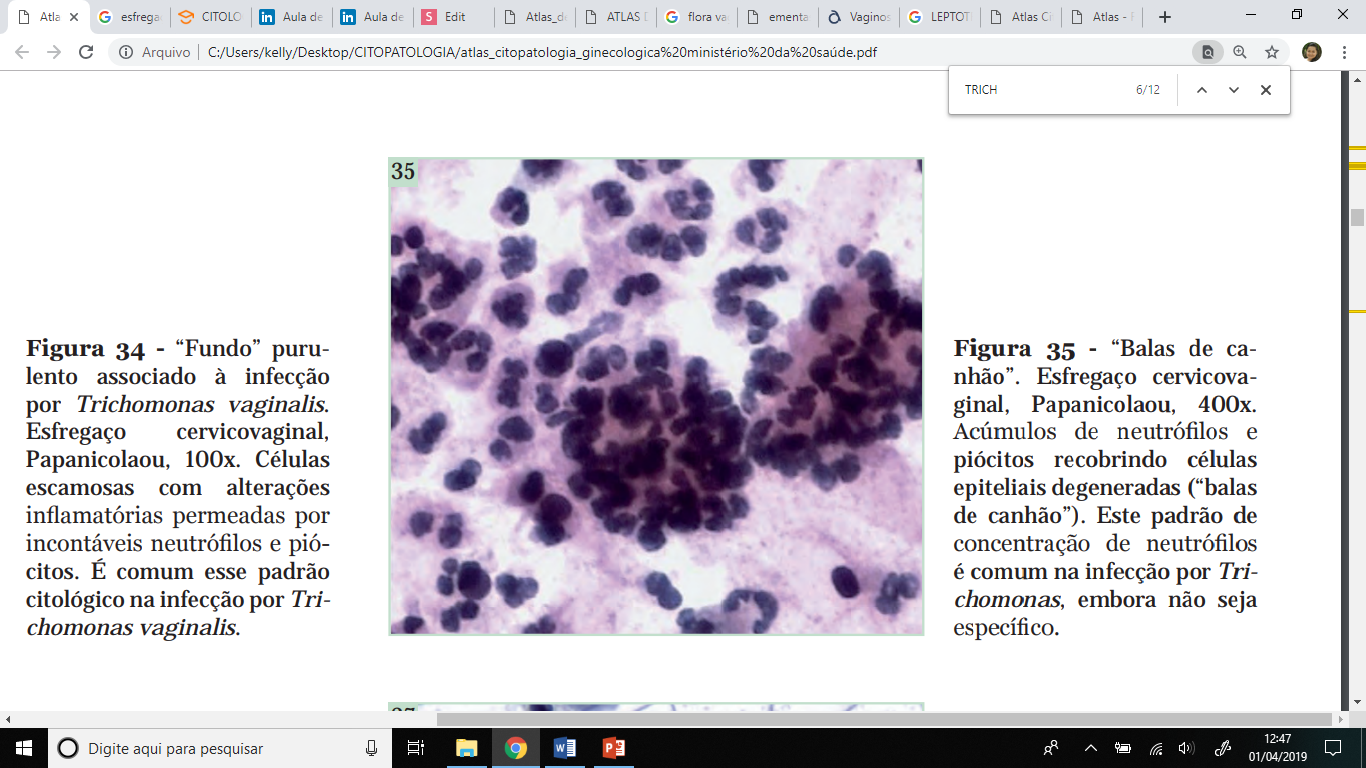Open the Chrome three-dot menu
1366x768 pixels.
[x=1344, y=52]
